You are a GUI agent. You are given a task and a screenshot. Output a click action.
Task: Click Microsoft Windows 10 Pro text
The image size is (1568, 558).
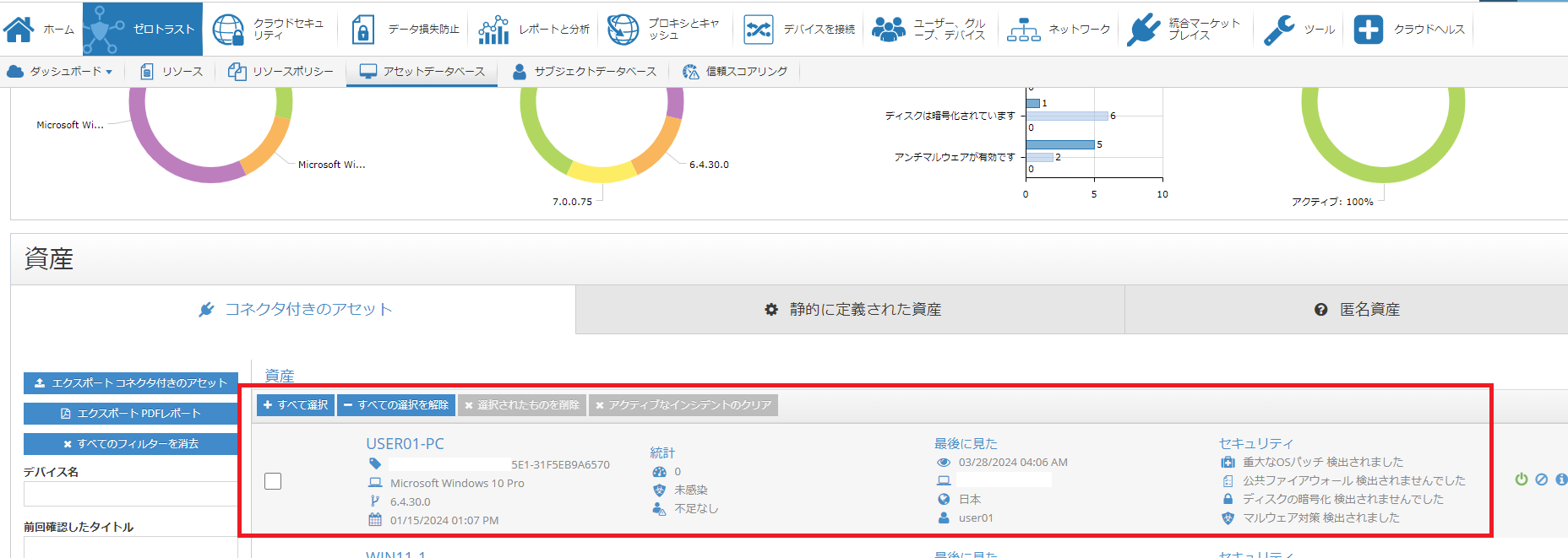[x=457, y=483]
